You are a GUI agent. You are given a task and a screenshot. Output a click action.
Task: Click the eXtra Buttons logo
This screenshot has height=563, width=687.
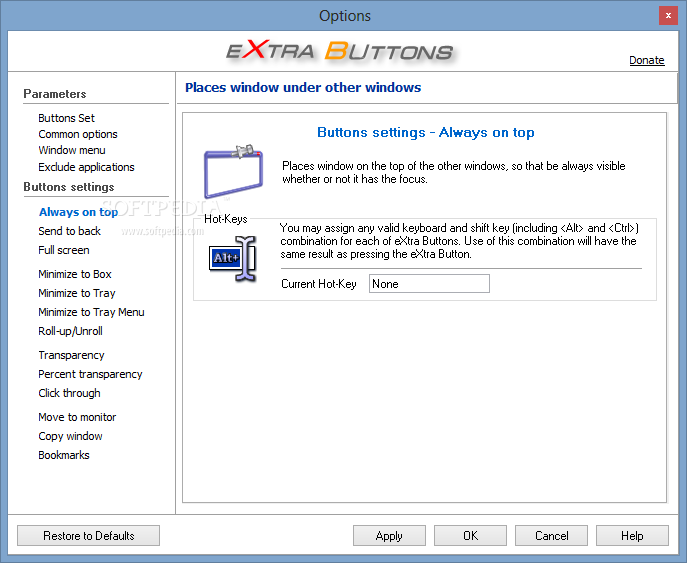point(340,51)
